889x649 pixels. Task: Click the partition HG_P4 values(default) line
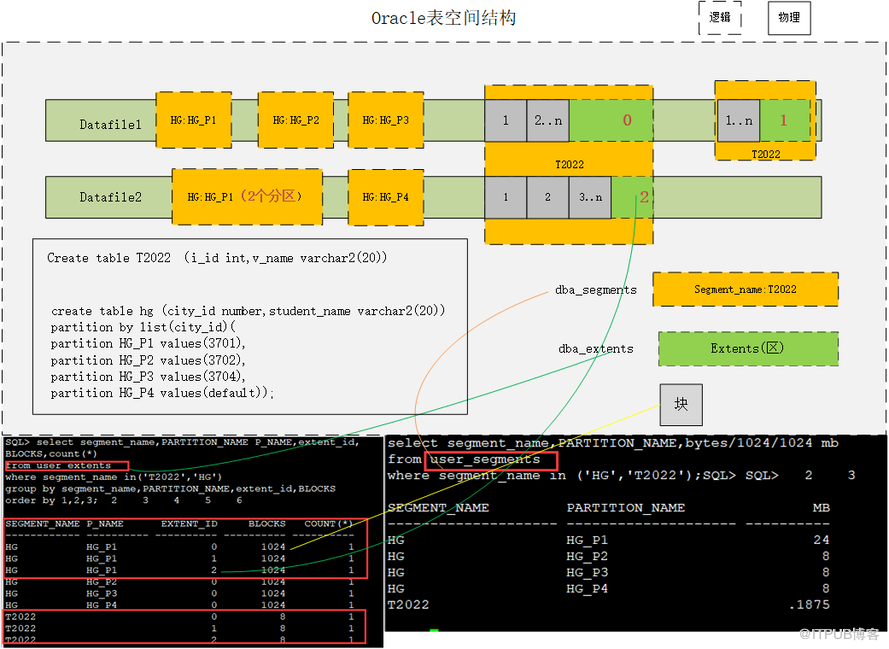(x=162, y=393)
